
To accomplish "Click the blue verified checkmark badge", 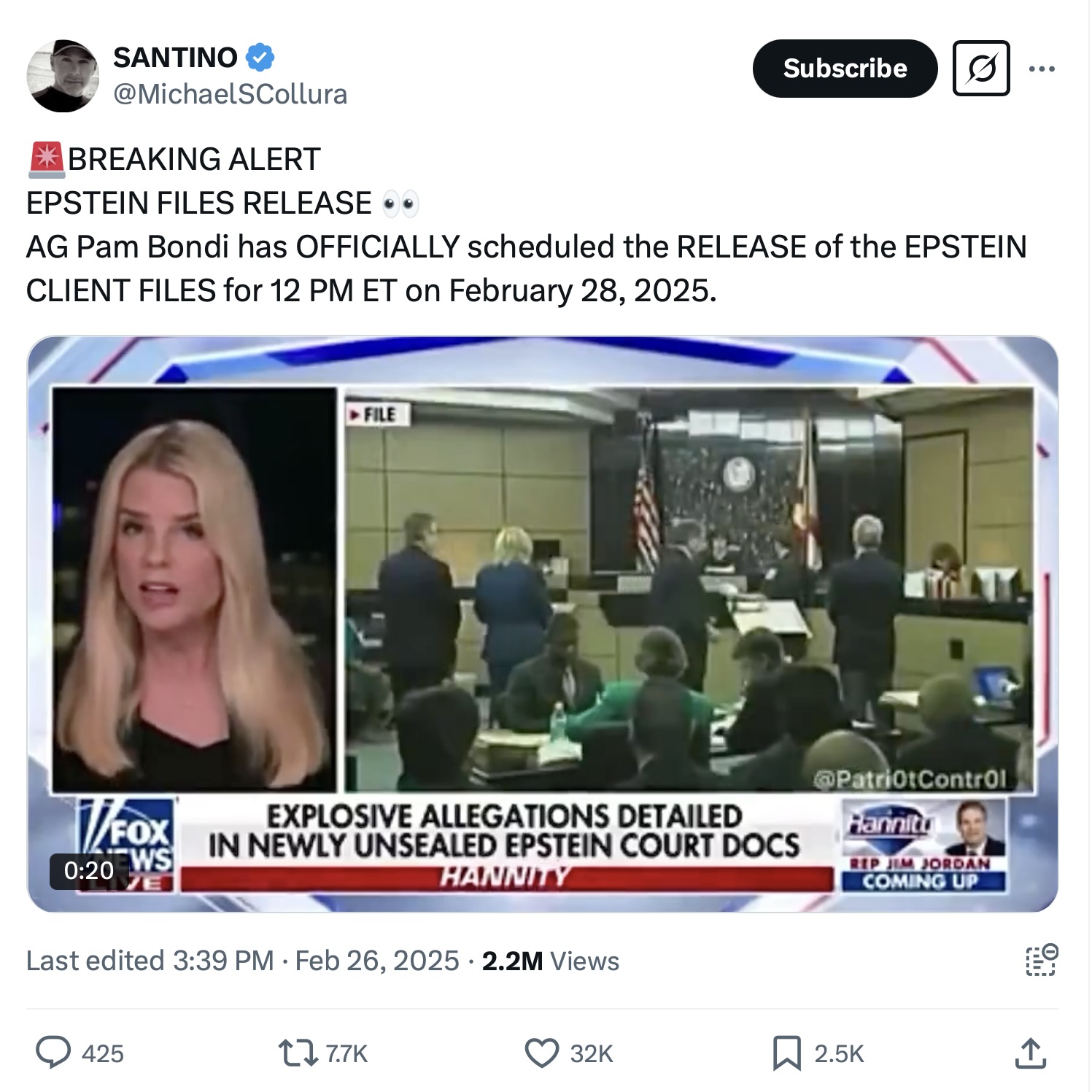I will [x=260, y=57].
